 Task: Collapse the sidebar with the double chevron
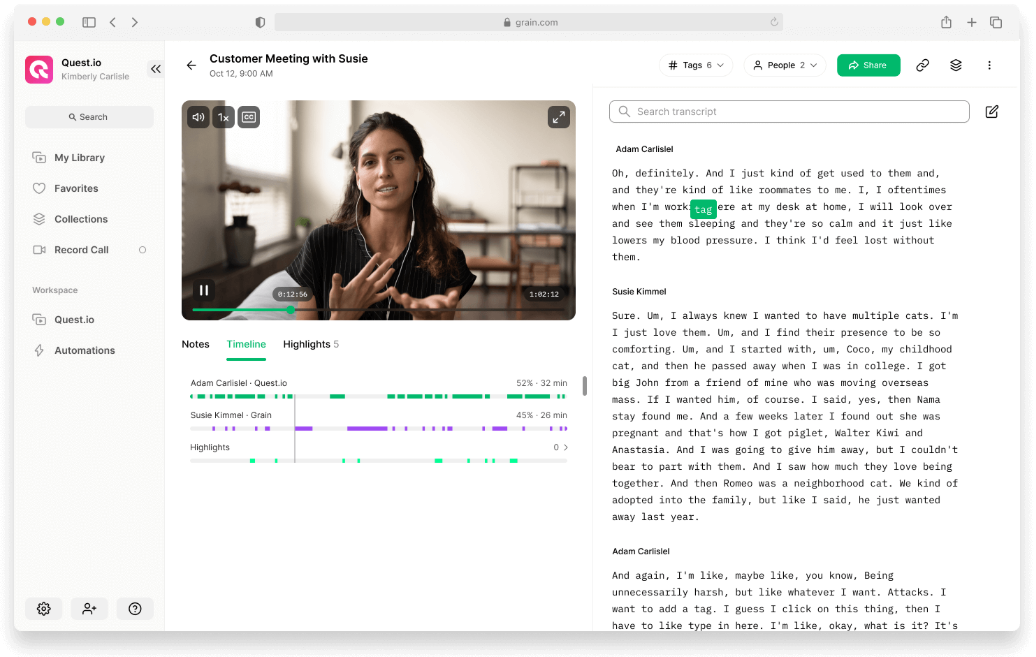coord(155,69)
